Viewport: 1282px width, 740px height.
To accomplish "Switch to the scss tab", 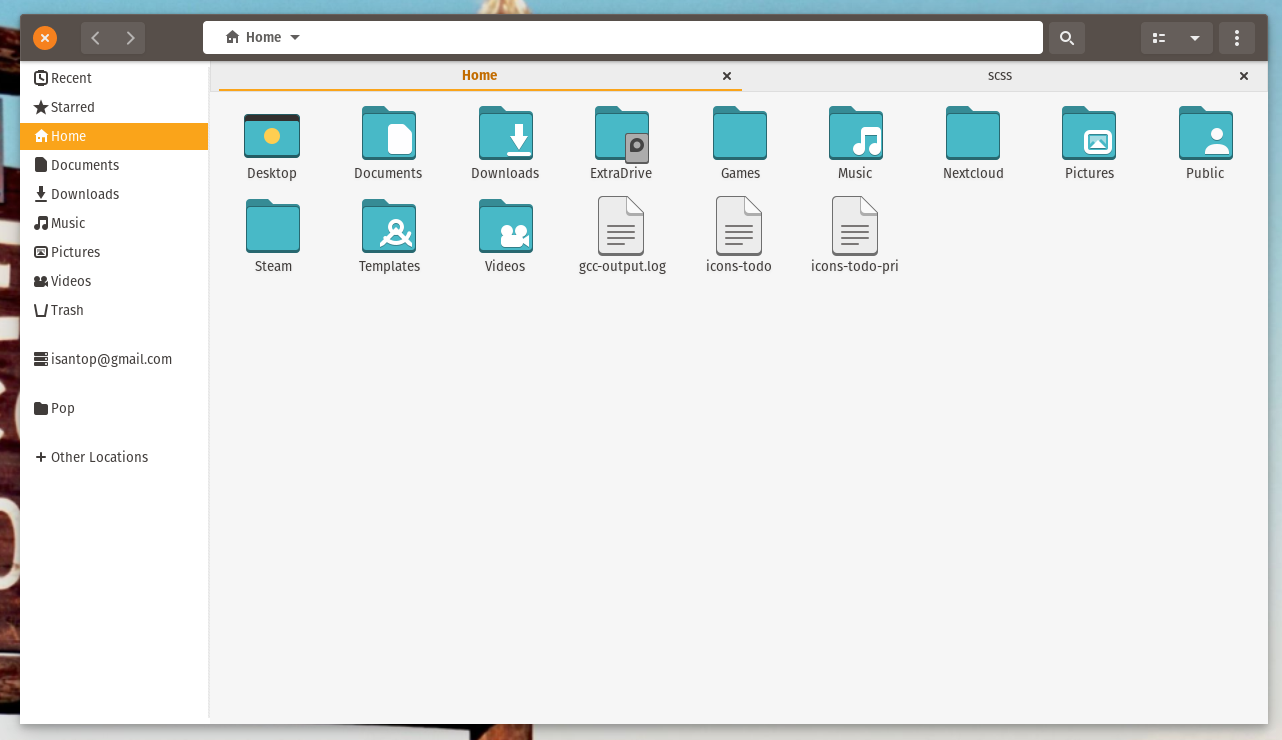I will (x=1000, y=75).
